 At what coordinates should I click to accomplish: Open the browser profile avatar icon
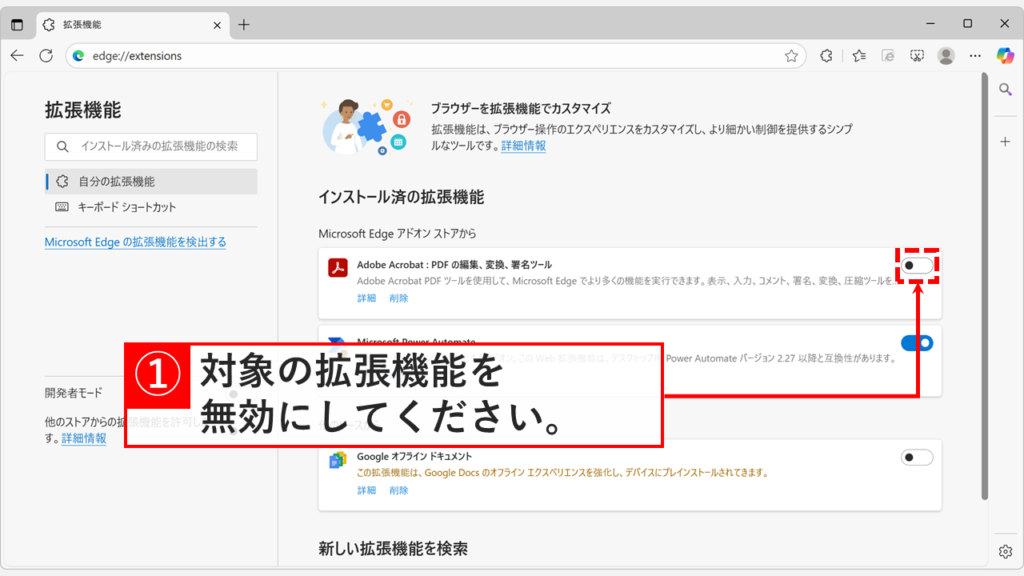(x=946, y=56)
